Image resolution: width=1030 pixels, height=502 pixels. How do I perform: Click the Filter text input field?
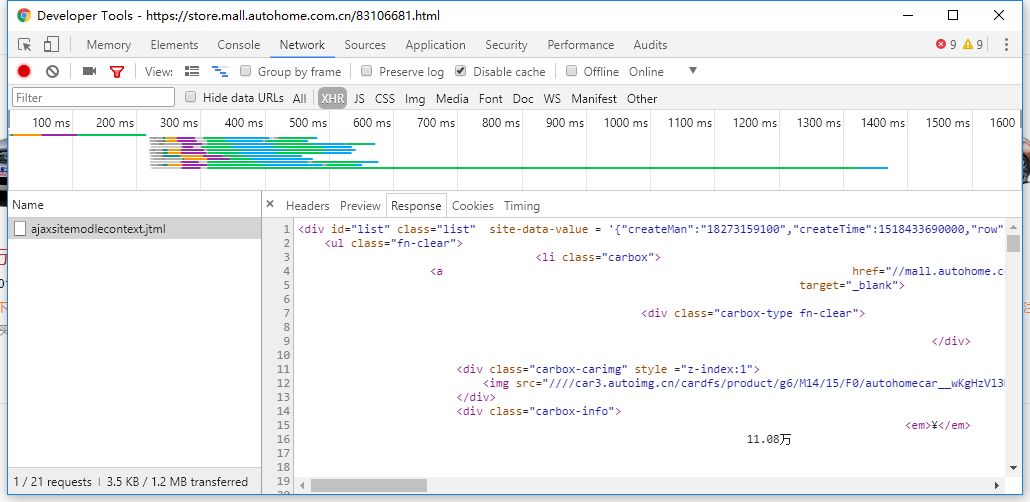[93, 98]
